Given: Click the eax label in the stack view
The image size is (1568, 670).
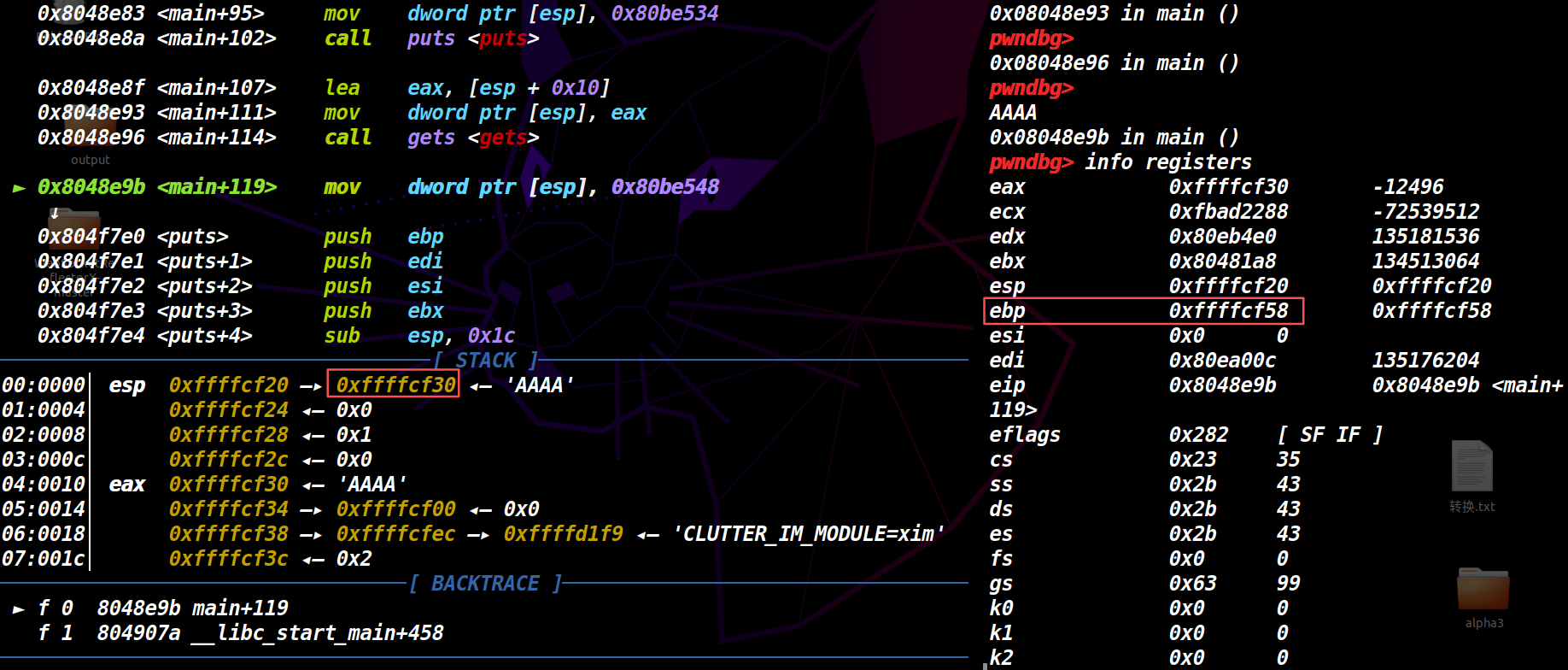Looking at the screenshot, I should pyautogui.click(x=127, y=485).
